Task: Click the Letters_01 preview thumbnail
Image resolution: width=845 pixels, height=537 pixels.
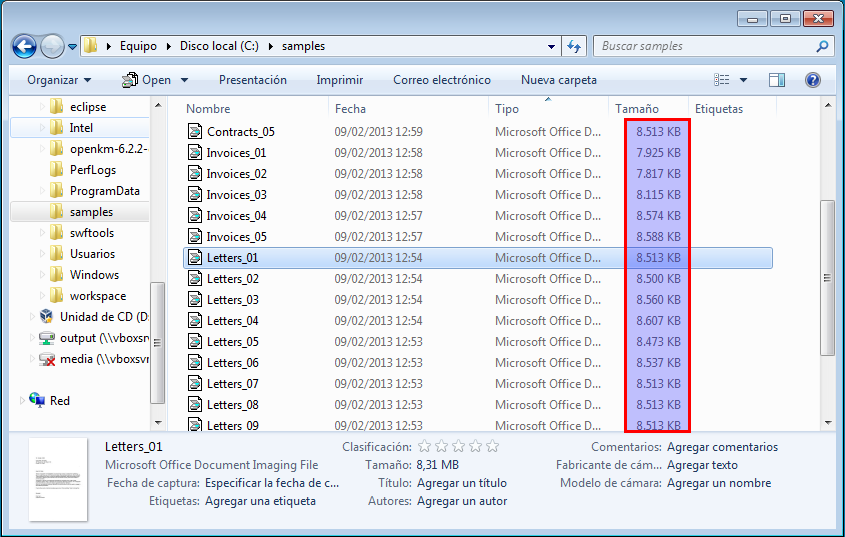Action: (x=58, y=479)
